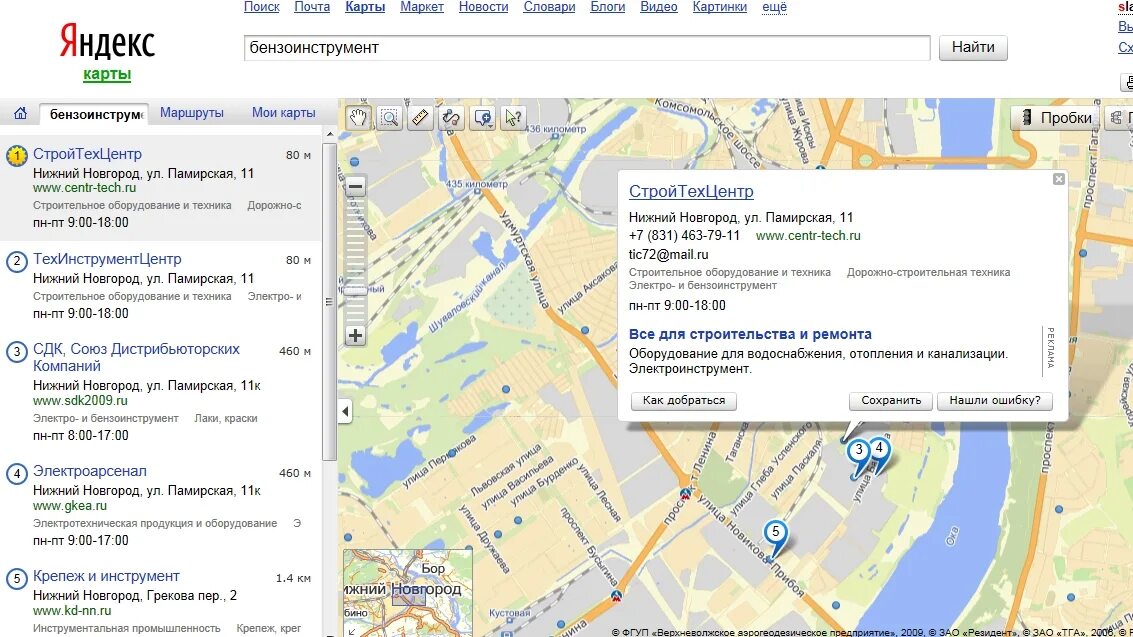Image resolution: width=1133 pixels, height=637 pixels.
Task: Click map marker number 3
Action: coord(858,453)
